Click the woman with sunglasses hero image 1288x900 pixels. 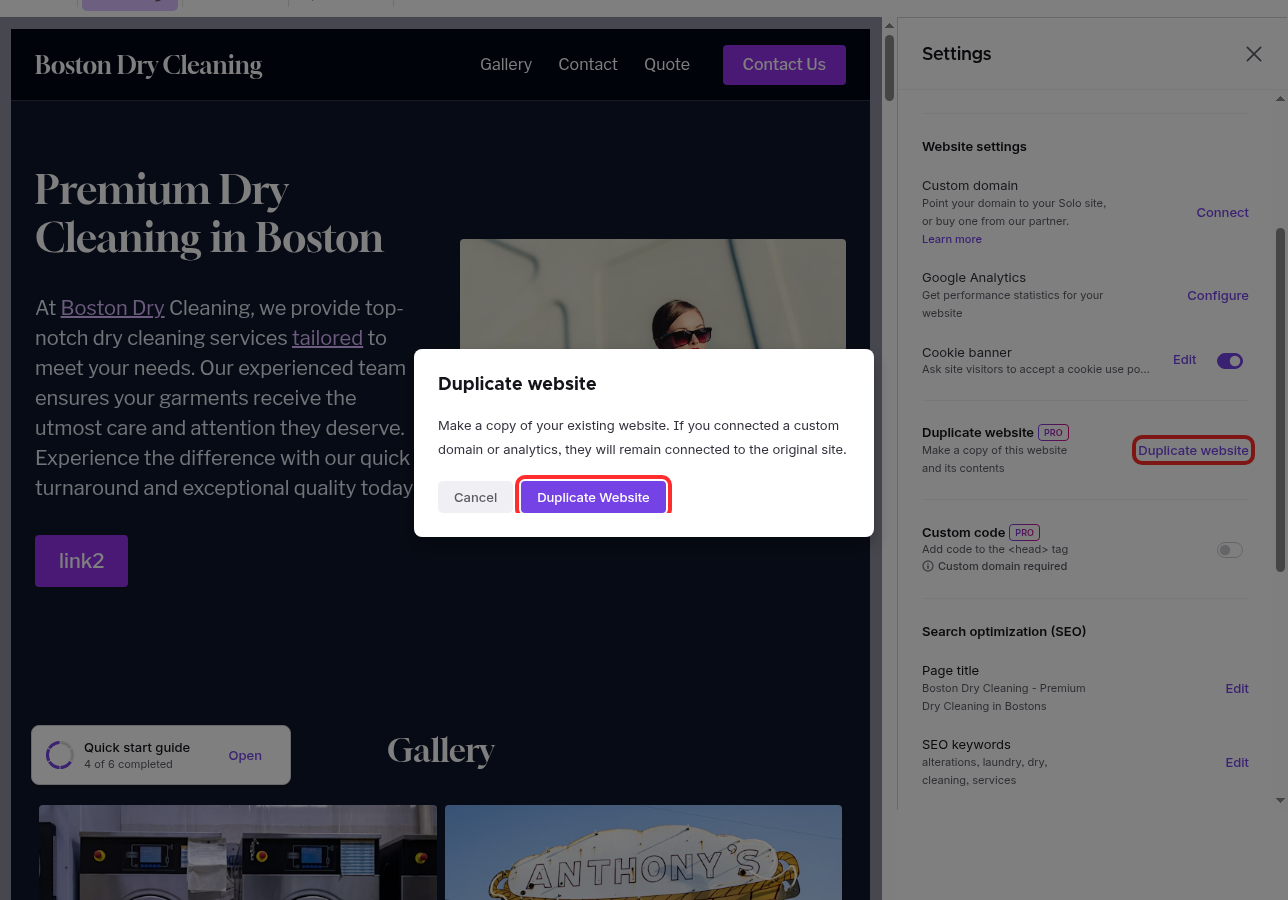click(653, 293)
